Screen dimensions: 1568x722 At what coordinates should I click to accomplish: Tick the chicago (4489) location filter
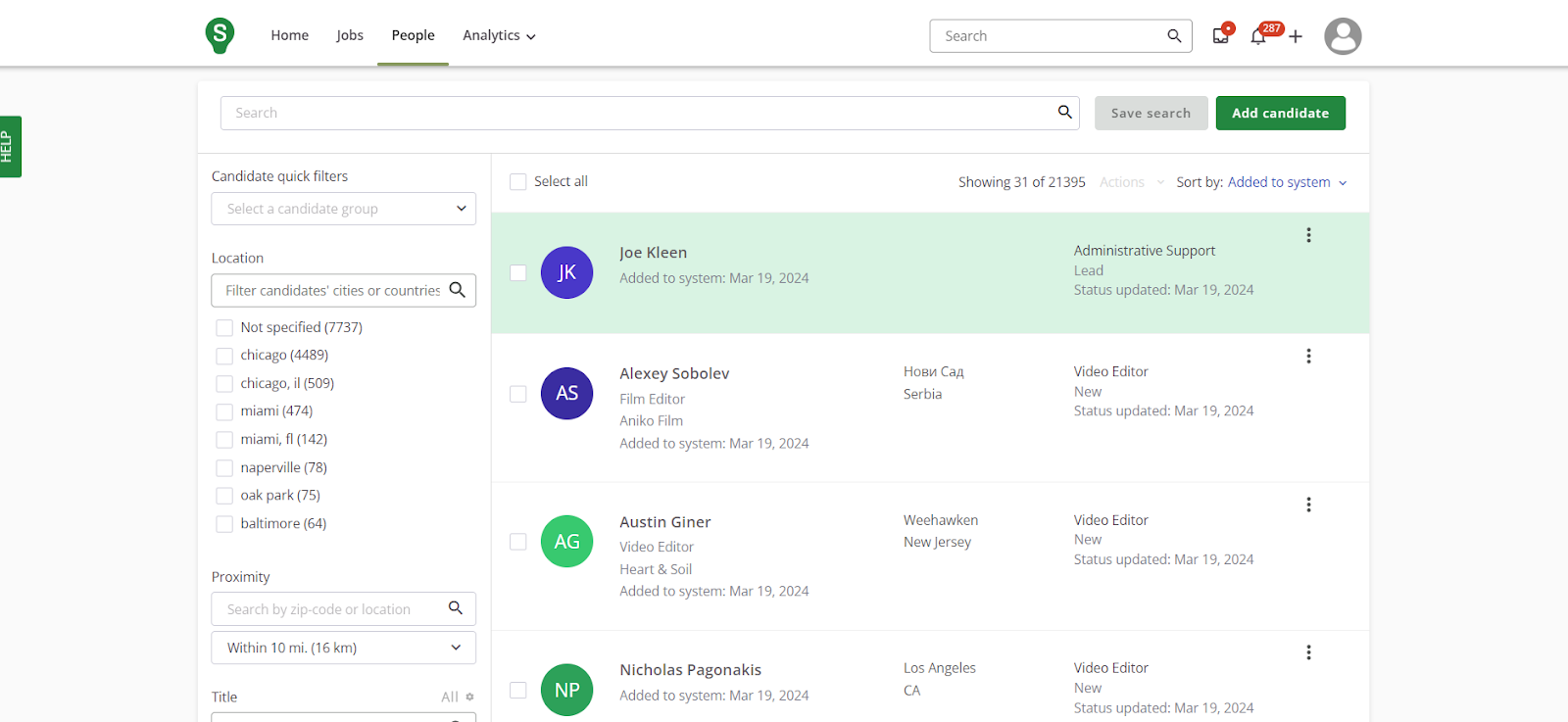[x=224, y=356]
